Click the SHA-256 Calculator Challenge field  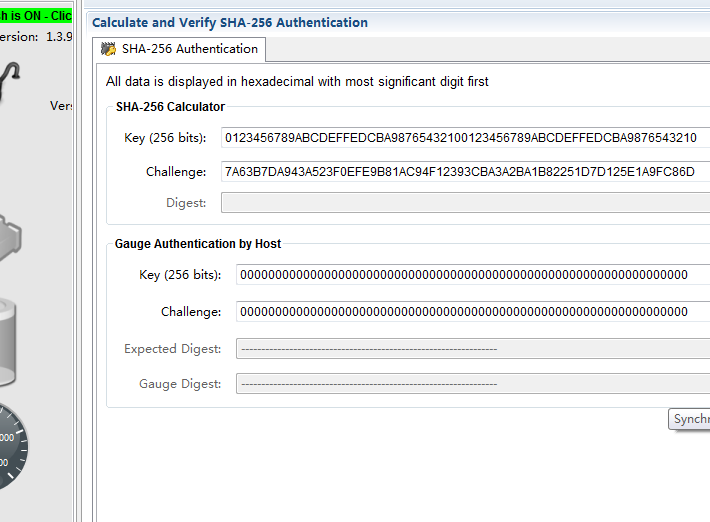465,172
